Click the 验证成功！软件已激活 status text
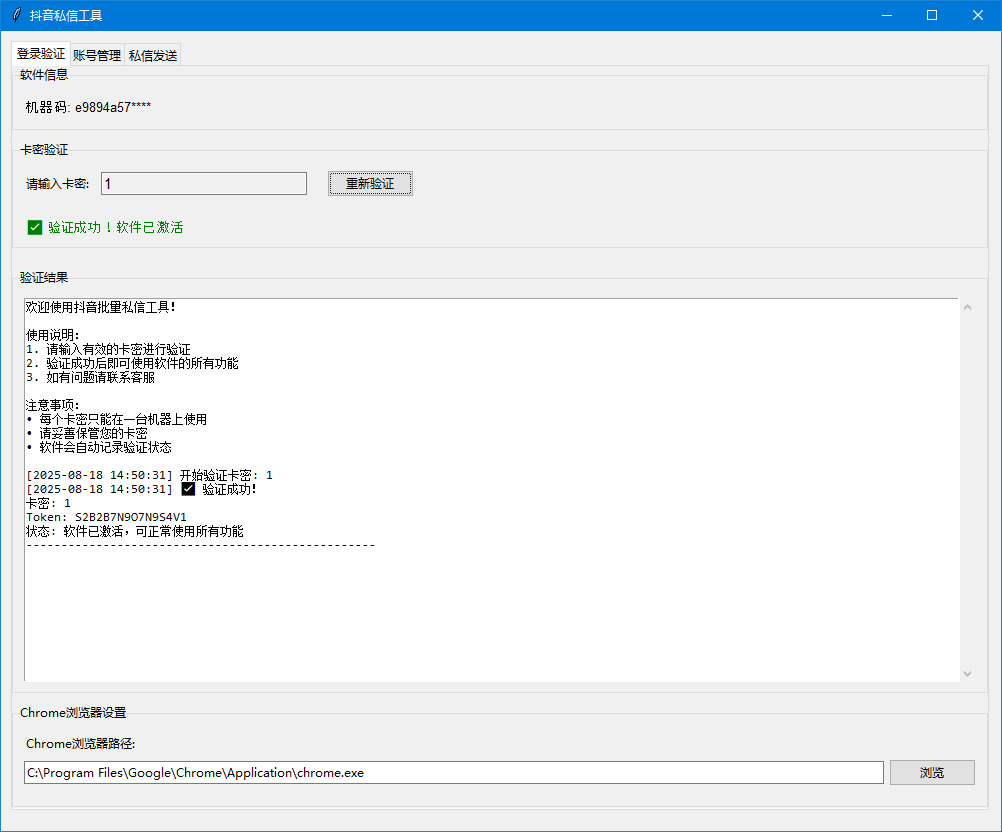The height and width of the screenshot is (832, 1002). 116,227
